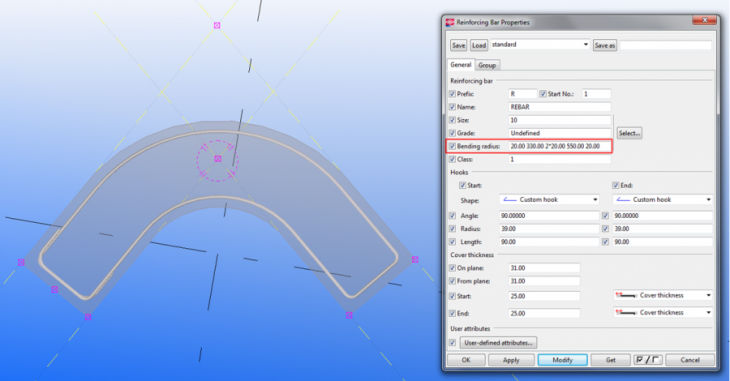Select the magenta handle on lower-left slab edge
The width and height of the screenshot is (730, 381).
[54, 290]
